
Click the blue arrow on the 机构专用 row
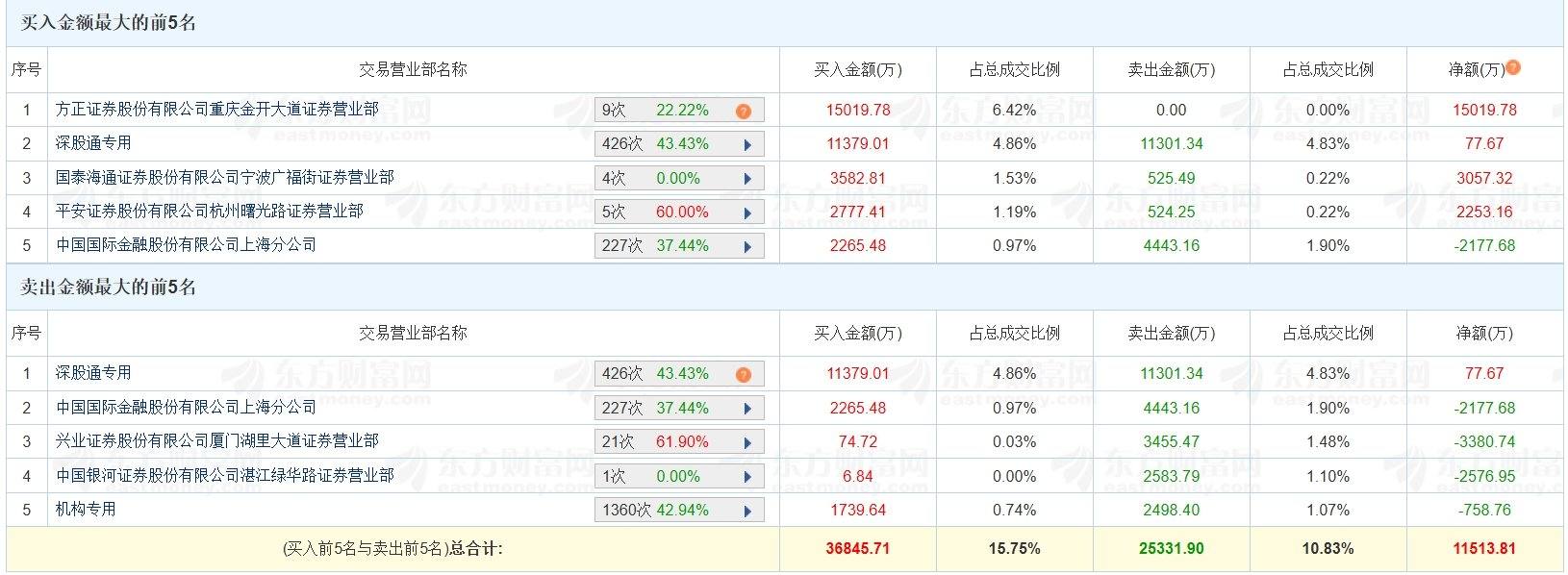click(x=748, y=510)
